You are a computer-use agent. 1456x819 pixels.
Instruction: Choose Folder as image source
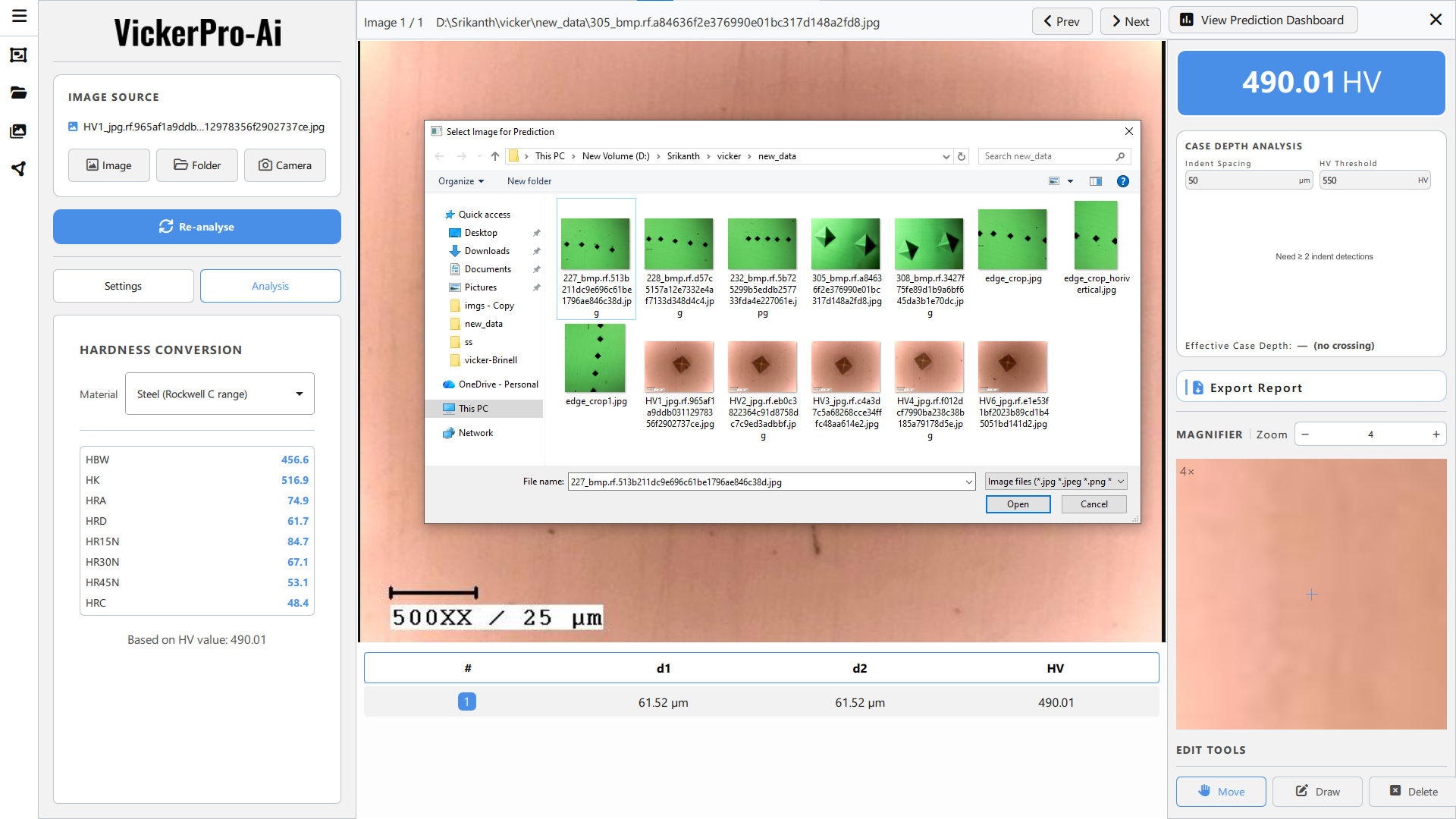pyautogui.click(x=197, y=165)
